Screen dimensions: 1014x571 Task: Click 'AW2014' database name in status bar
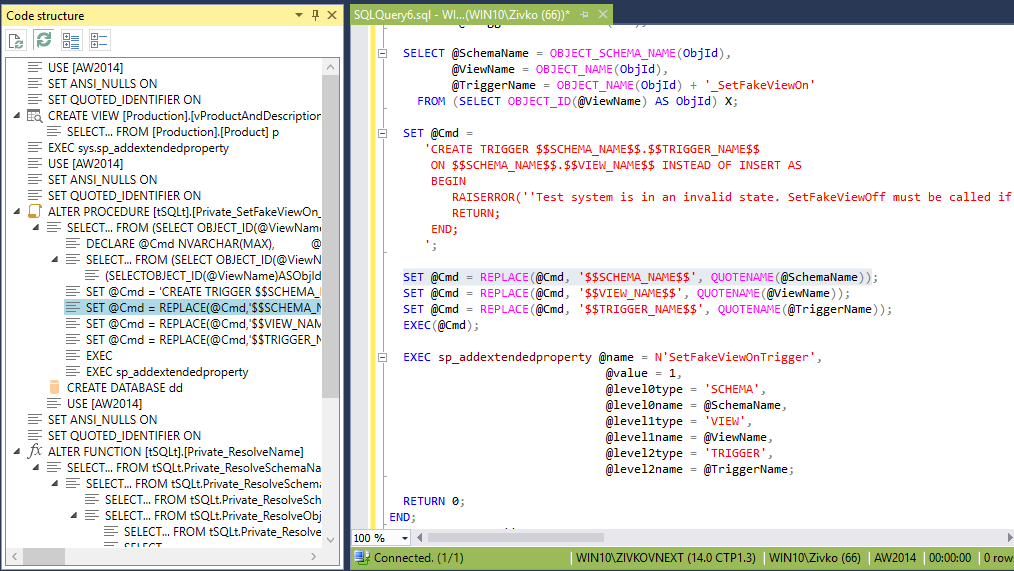pos(895,557)
